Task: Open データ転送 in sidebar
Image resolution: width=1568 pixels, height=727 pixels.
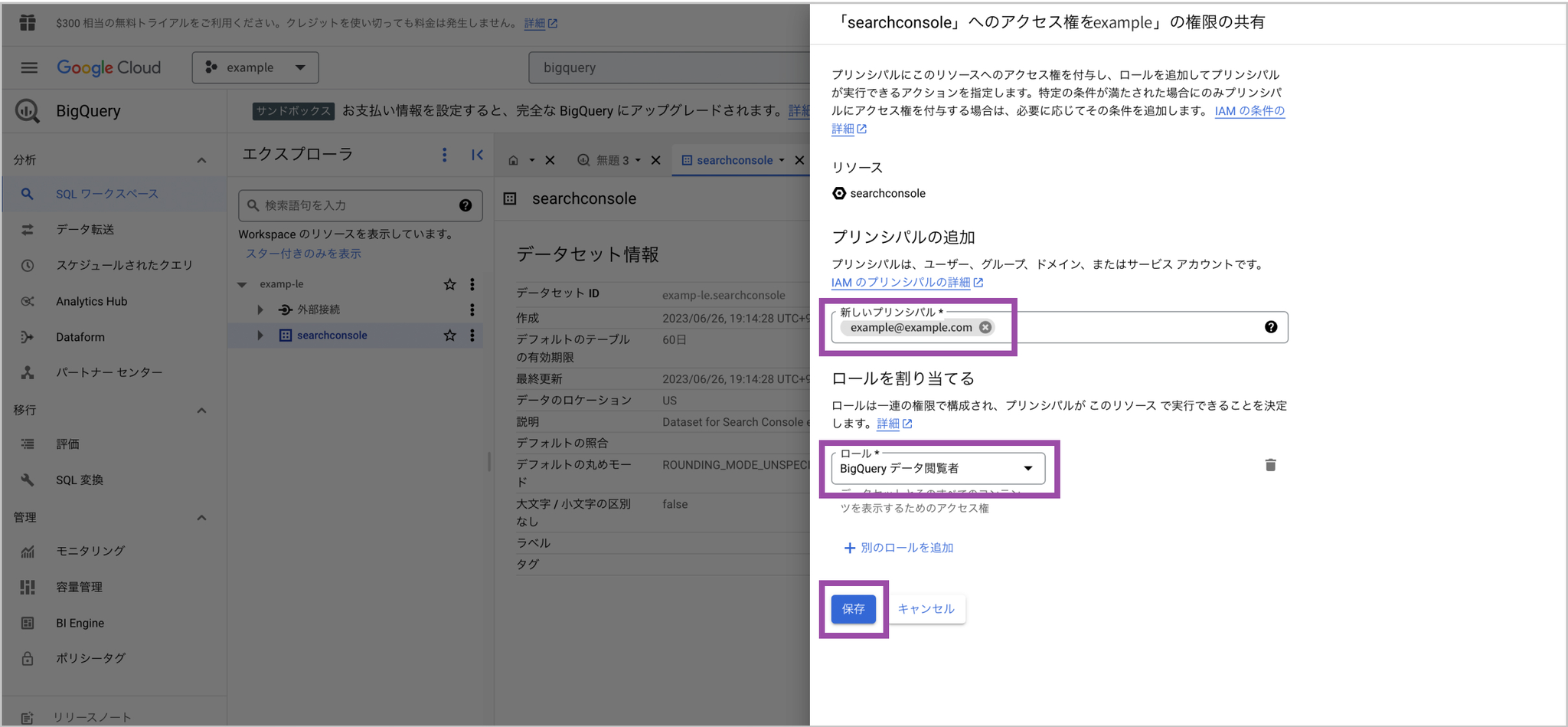Action: 115,229
